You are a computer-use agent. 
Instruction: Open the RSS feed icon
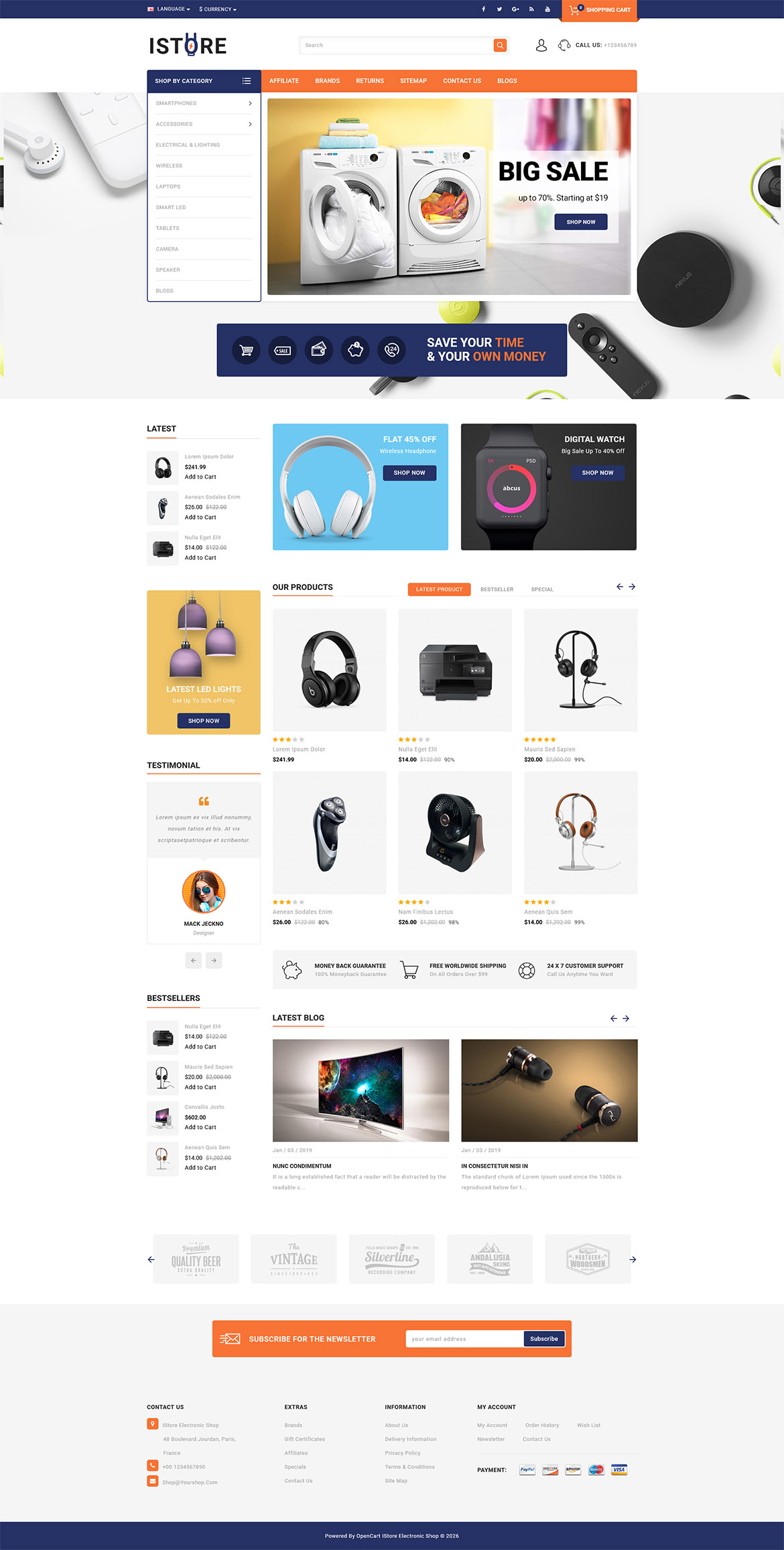pyautogui.click(x=531, y=9)
